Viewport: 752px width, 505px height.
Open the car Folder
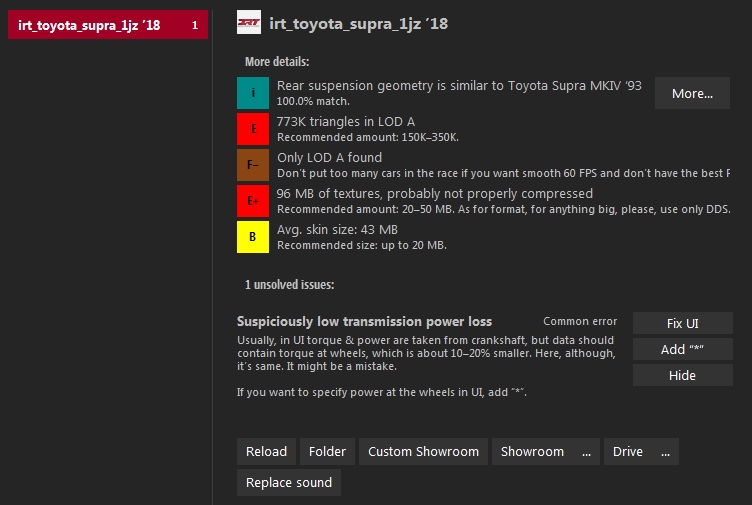tap(327, 451)
